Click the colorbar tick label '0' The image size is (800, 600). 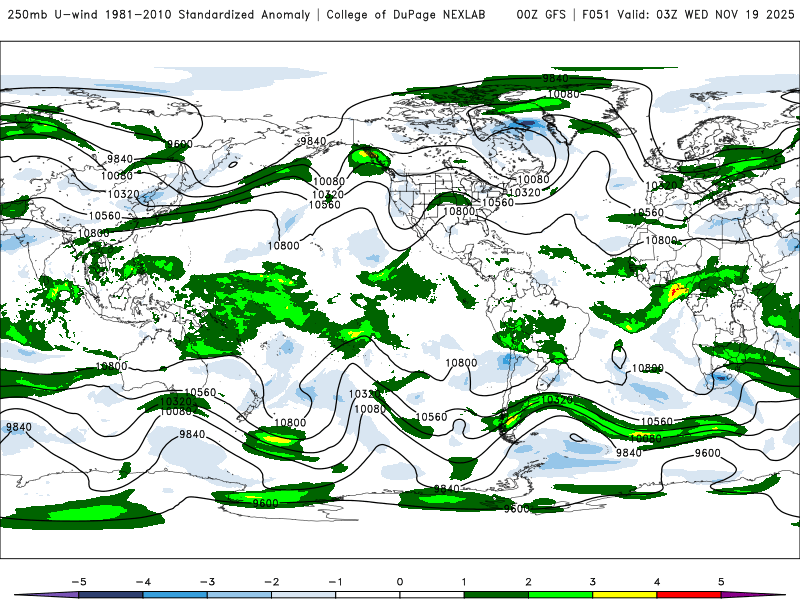tap(400, 582)
